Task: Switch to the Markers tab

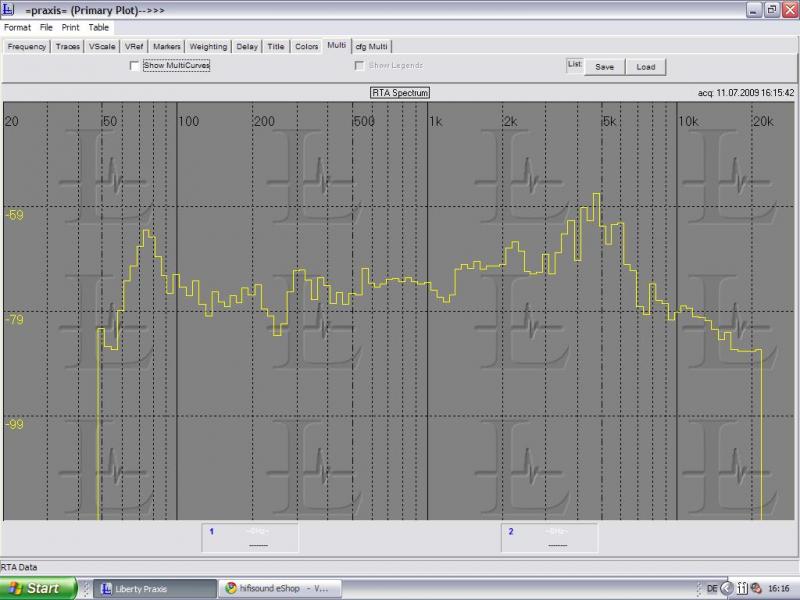Action: (167, 46)
